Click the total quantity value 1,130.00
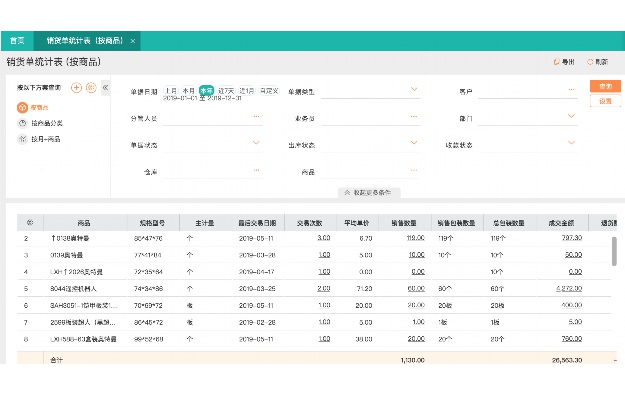625x395 pixels. point(413,360)
